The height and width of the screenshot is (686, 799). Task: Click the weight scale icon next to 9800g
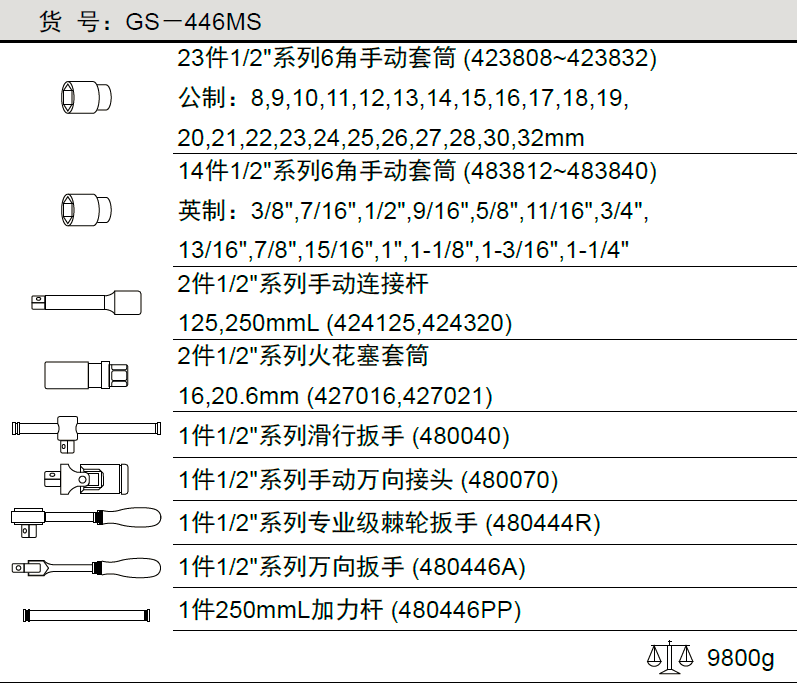(669, 658)
